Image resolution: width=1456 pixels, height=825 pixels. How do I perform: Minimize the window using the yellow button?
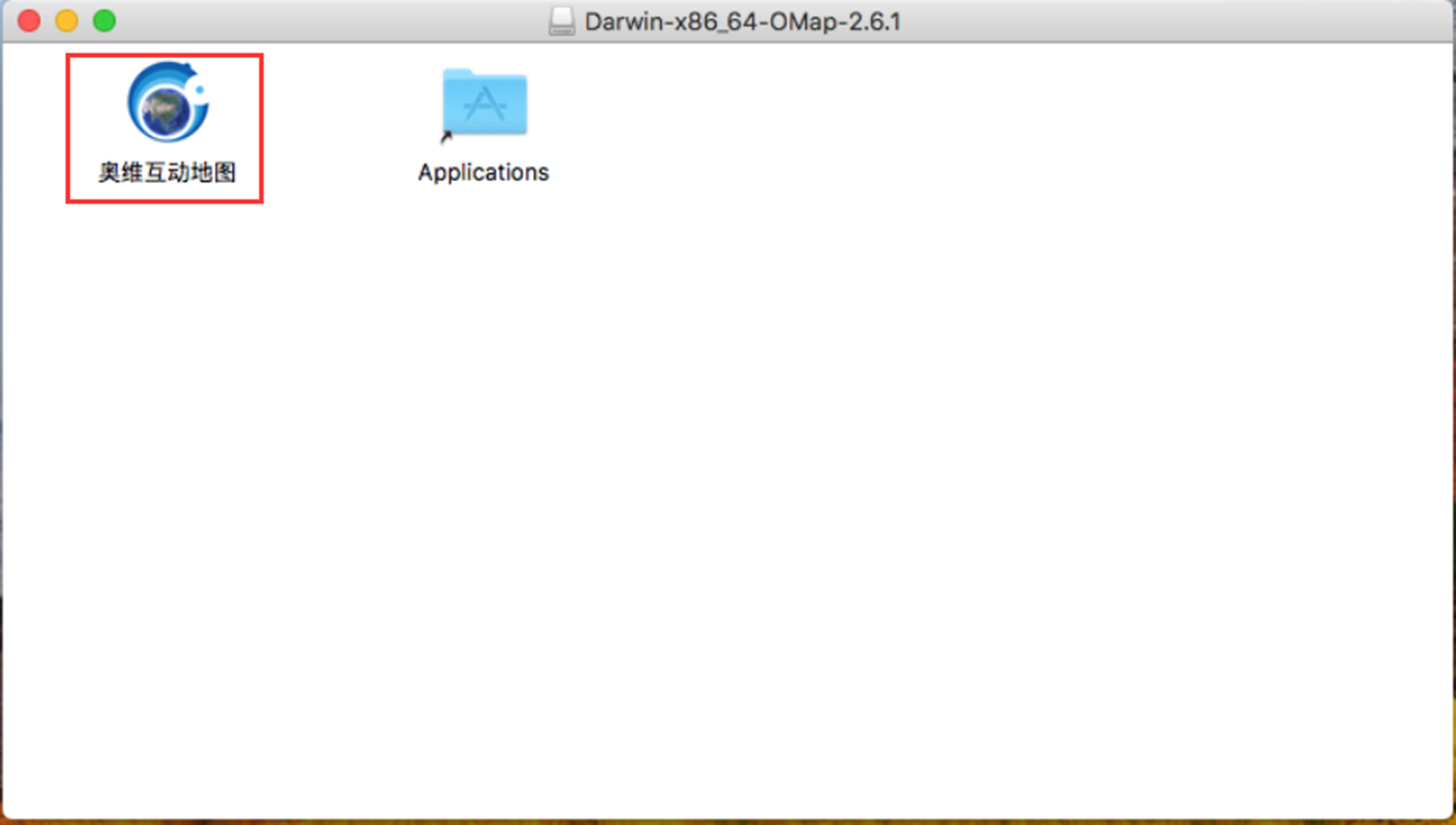(x=67, y=21)
